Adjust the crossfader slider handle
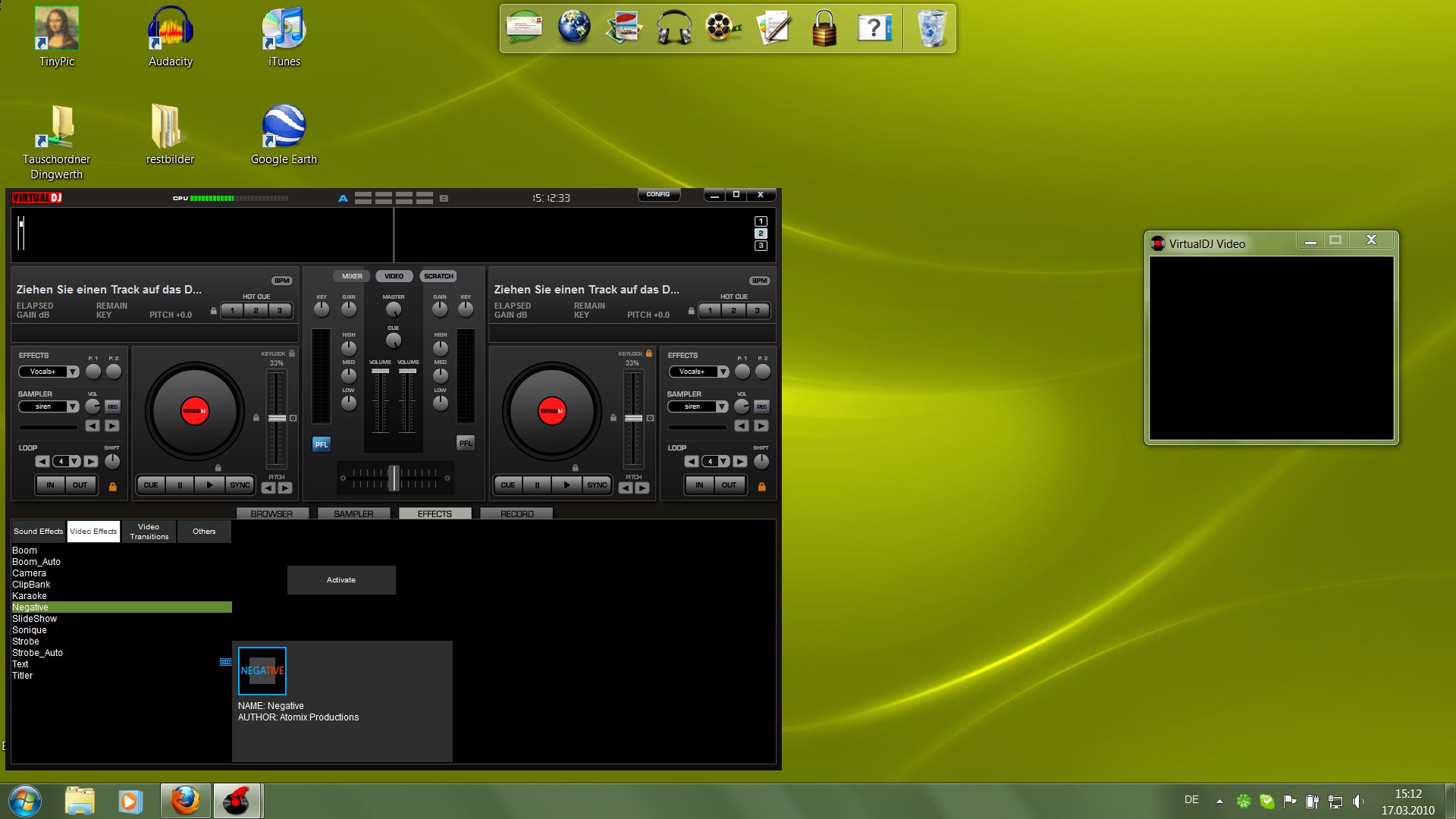Screen dimensions: 1456x819 tap(394, 478)
